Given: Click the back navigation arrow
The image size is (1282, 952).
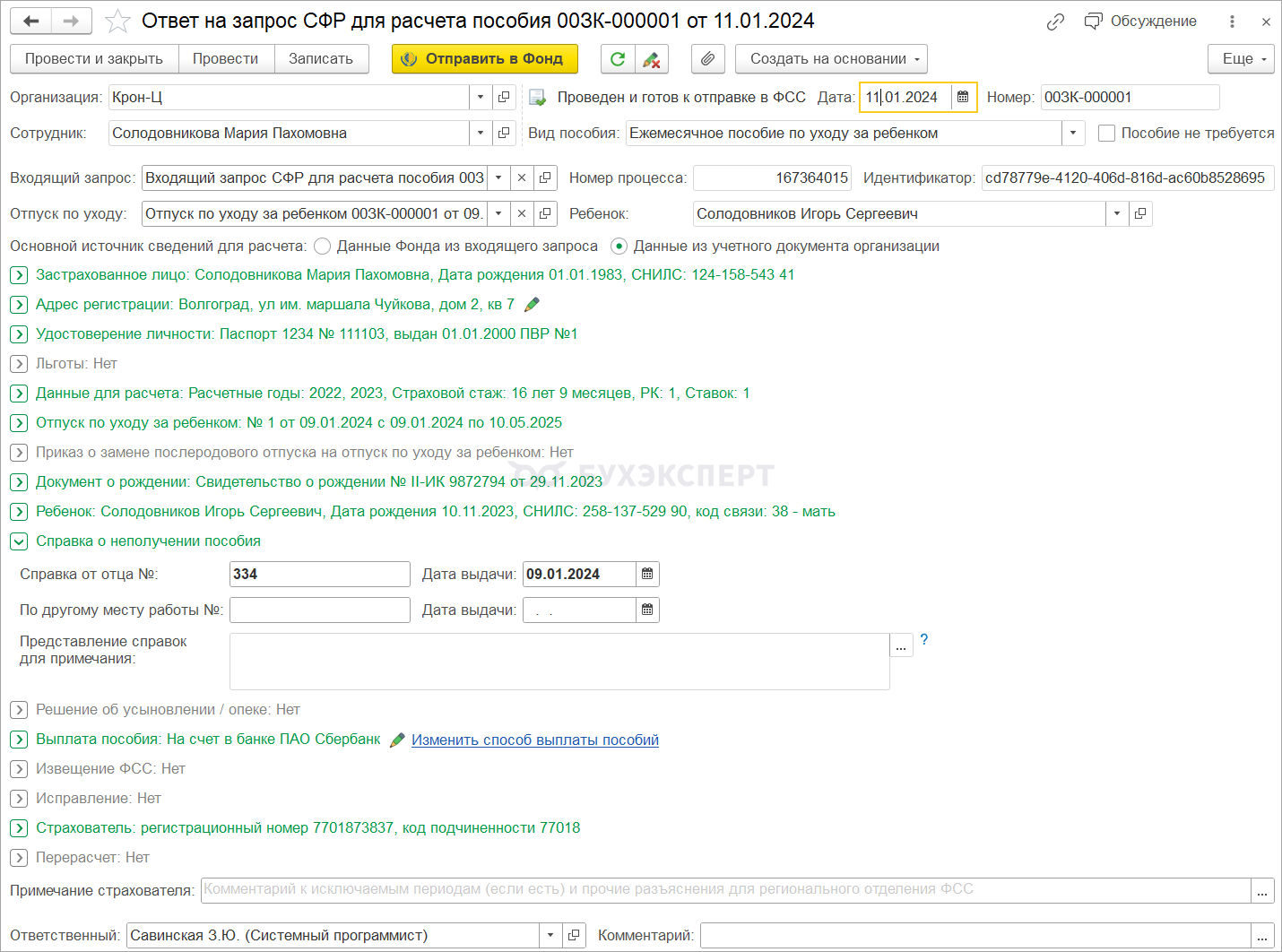Looking at the screenshot, I should tap(31, 21).
